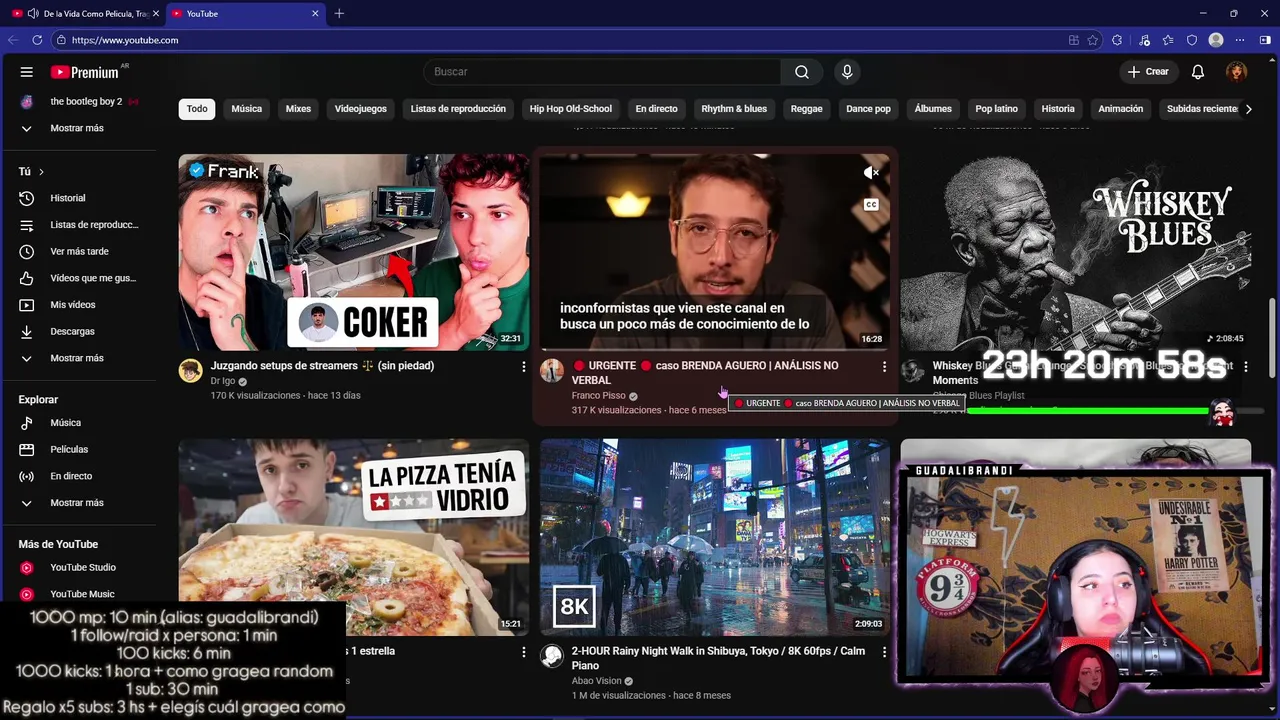Expand Mostrar más under En directo
Viewport: 1280px width, 720px height.
pos(78,503)
